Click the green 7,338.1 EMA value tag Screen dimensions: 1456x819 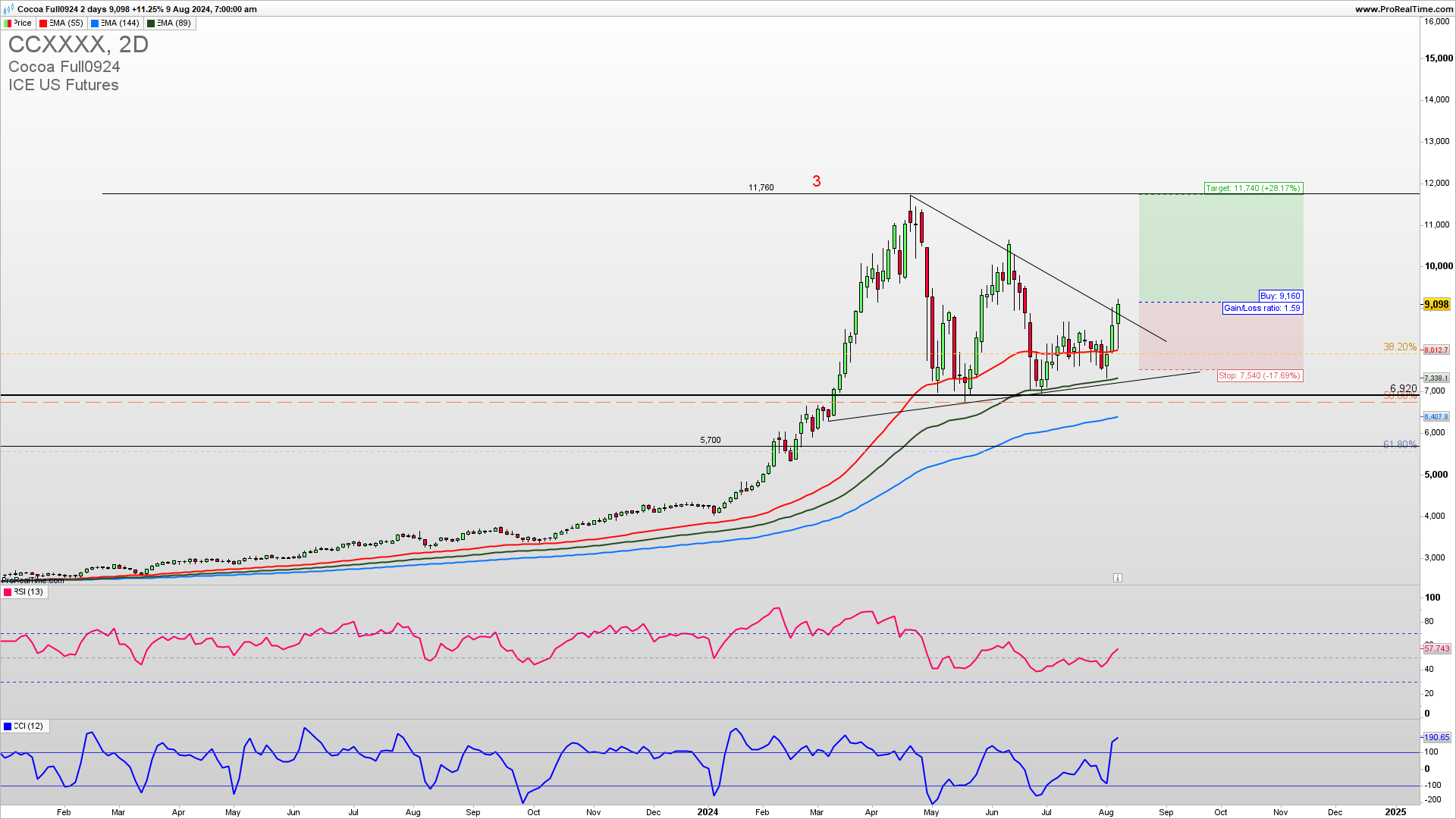click(1436, 378)
